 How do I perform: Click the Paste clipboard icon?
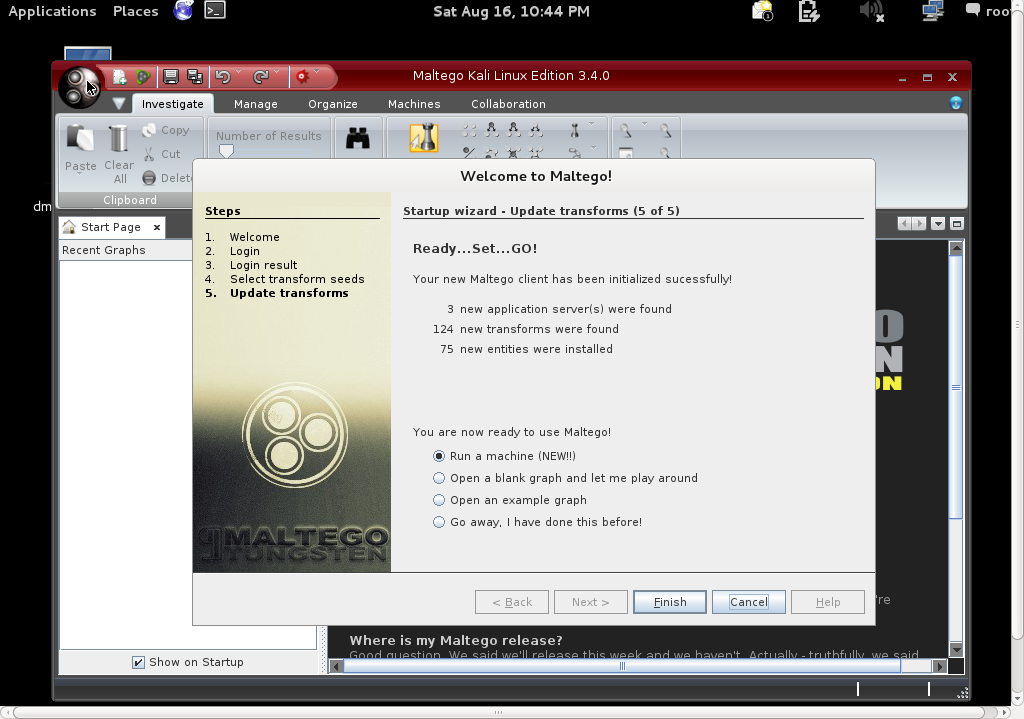click(80, 138)
